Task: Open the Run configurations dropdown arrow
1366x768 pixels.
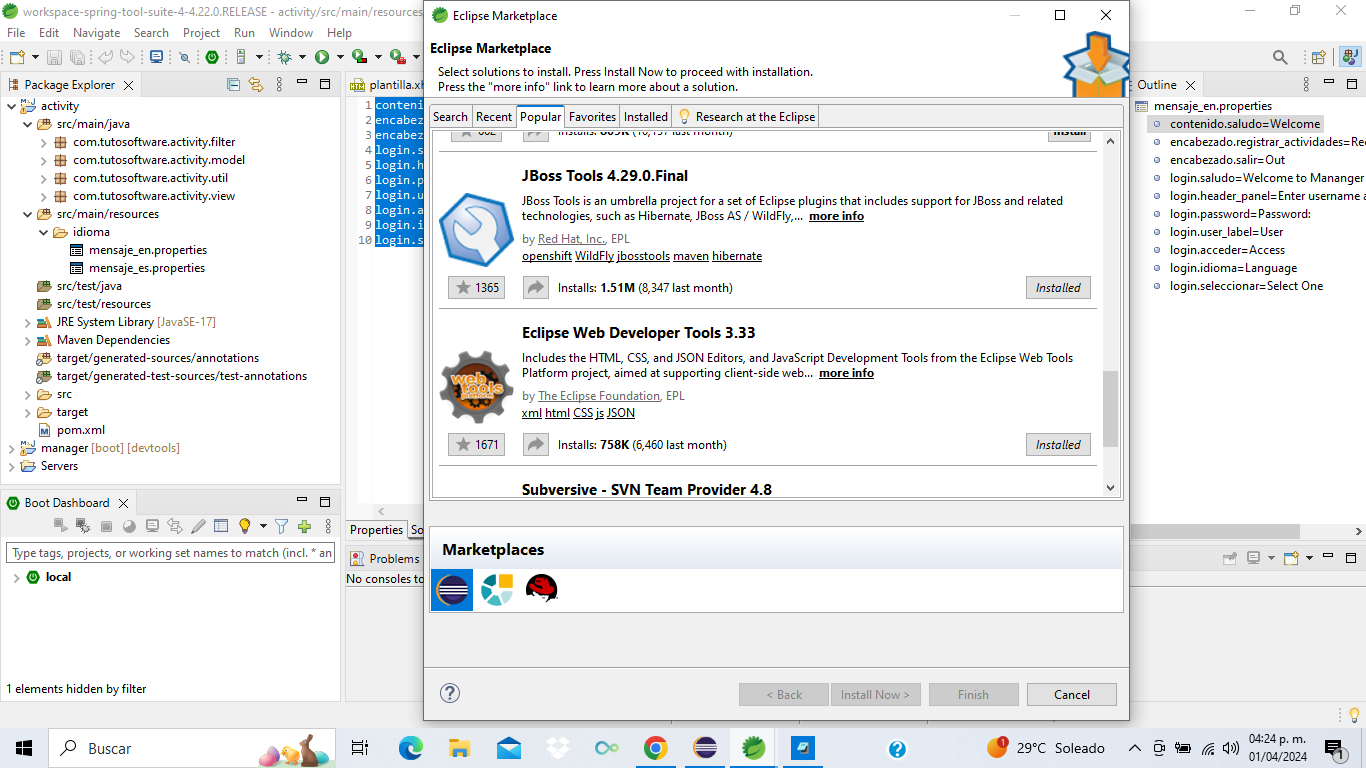Action: [340, 57]
